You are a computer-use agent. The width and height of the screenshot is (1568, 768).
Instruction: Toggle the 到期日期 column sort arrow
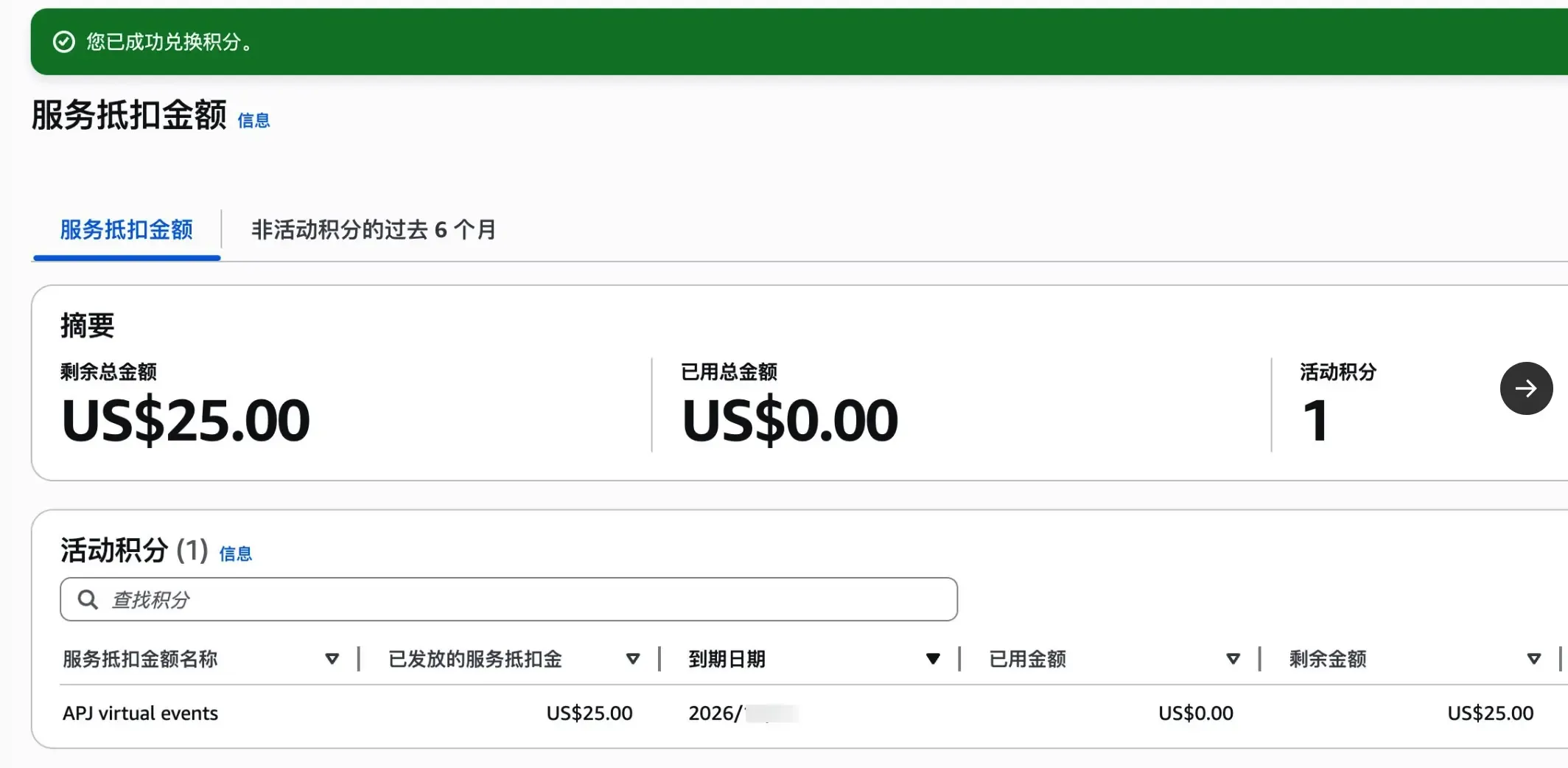click(x=933, y=659)
